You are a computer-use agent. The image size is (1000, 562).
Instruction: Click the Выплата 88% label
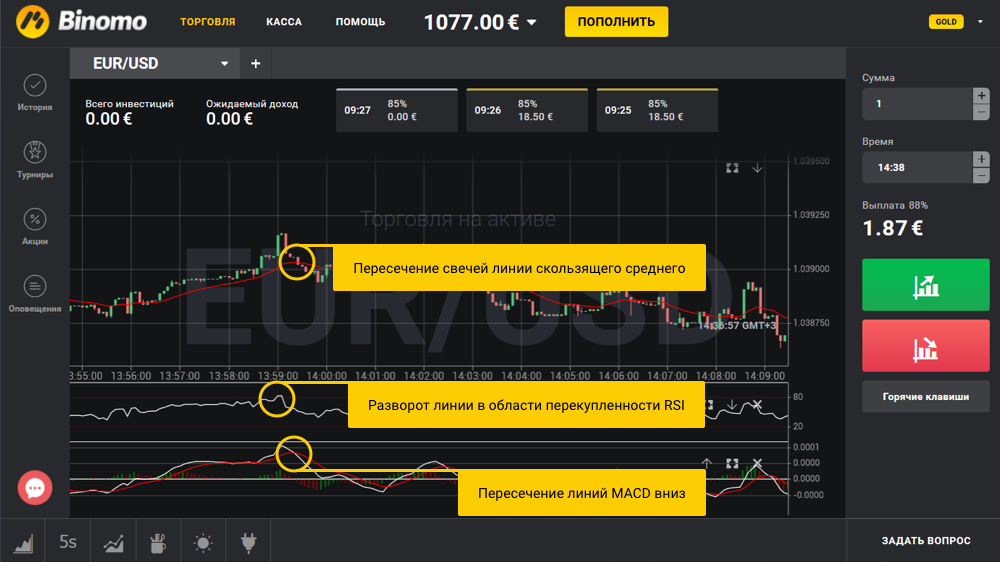(x=895, y=205)
